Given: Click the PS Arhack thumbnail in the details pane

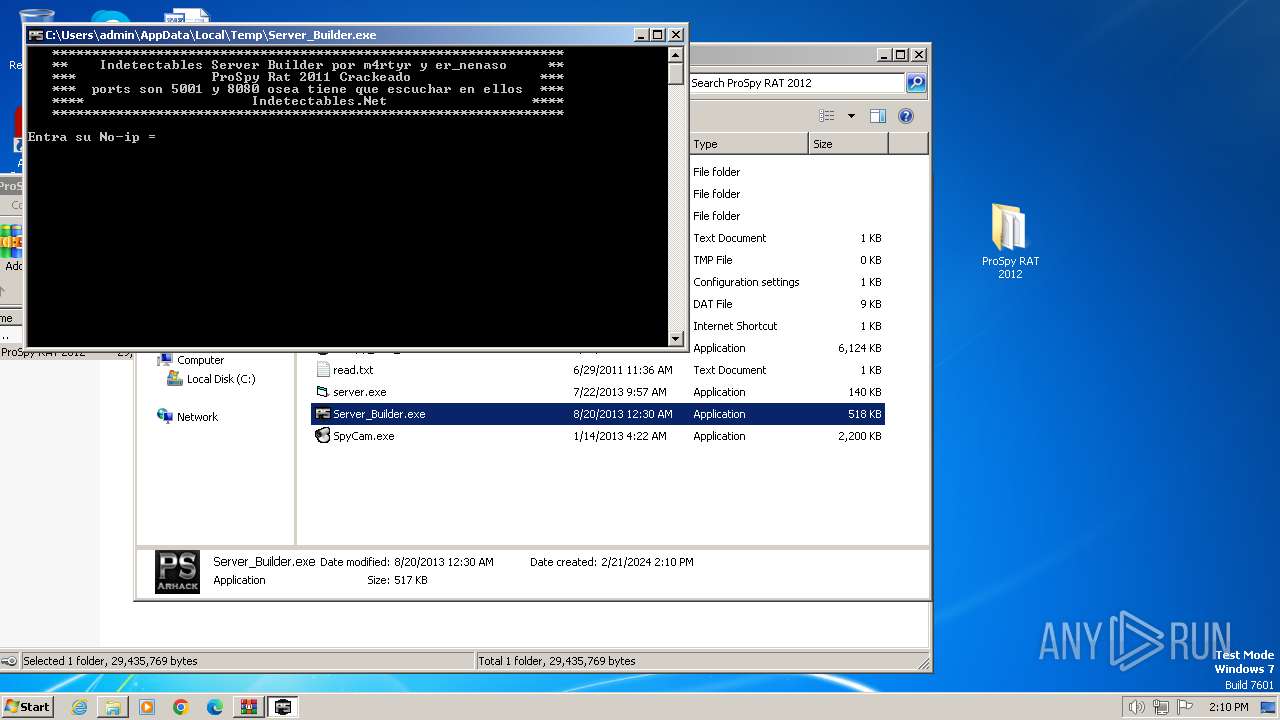Looking at the screenshot, I should pyautogui.click(x=177, y=571).
